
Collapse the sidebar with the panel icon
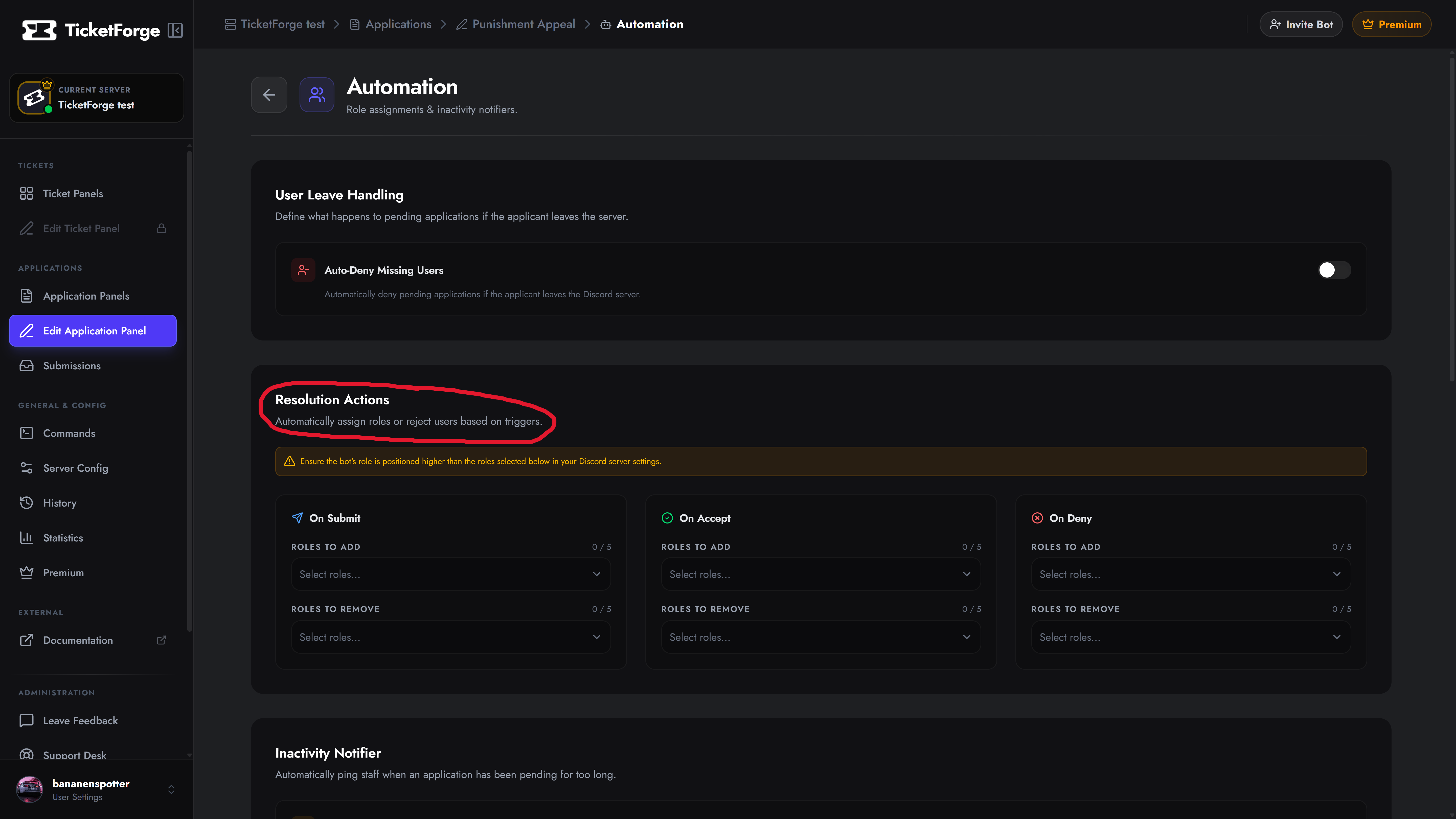pyautogui.click(x=175, y=31)
